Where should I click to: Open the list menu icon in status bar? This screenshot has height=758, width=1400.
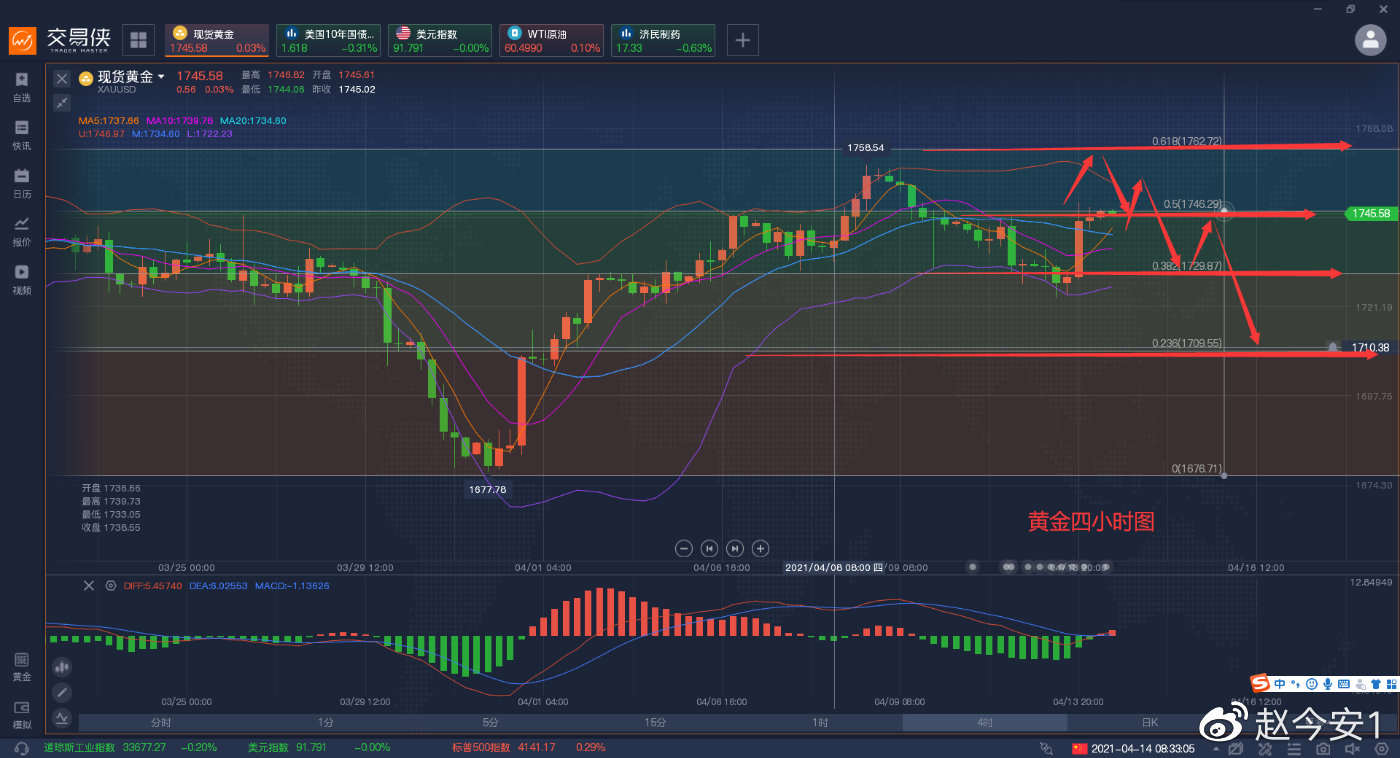click(x=1294, y=748)
